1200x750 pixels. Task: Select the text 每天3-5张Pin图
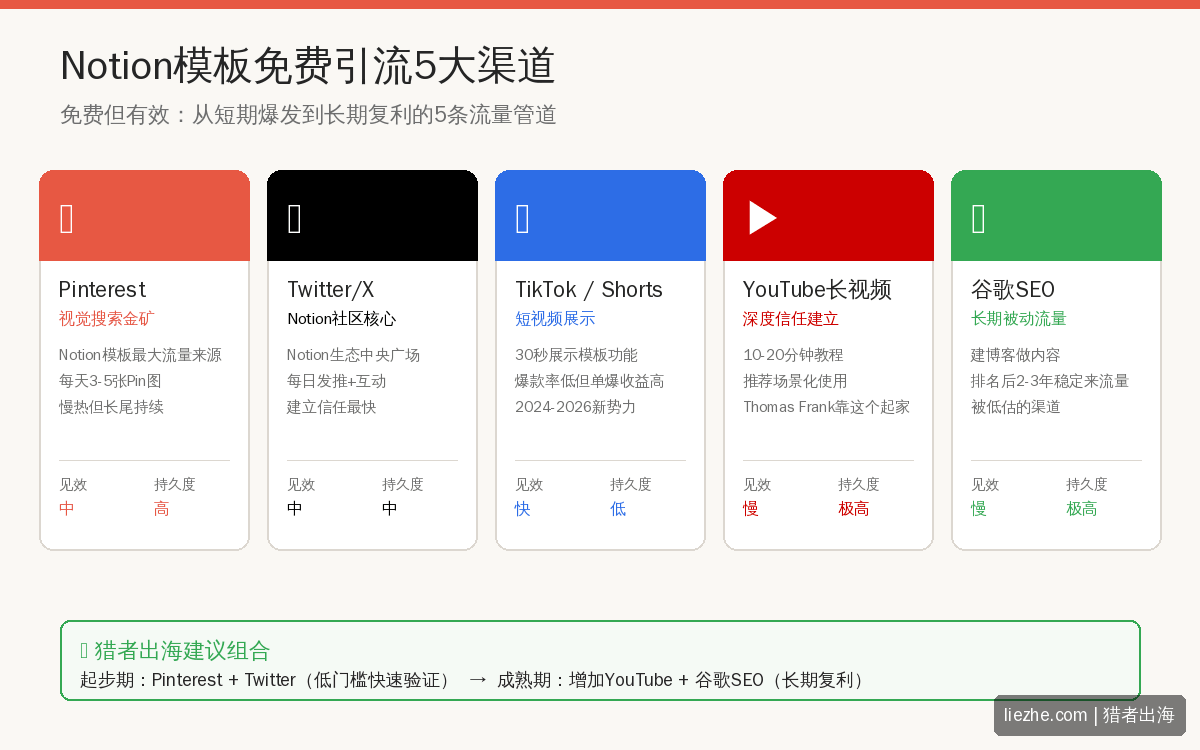click(110, 381)
